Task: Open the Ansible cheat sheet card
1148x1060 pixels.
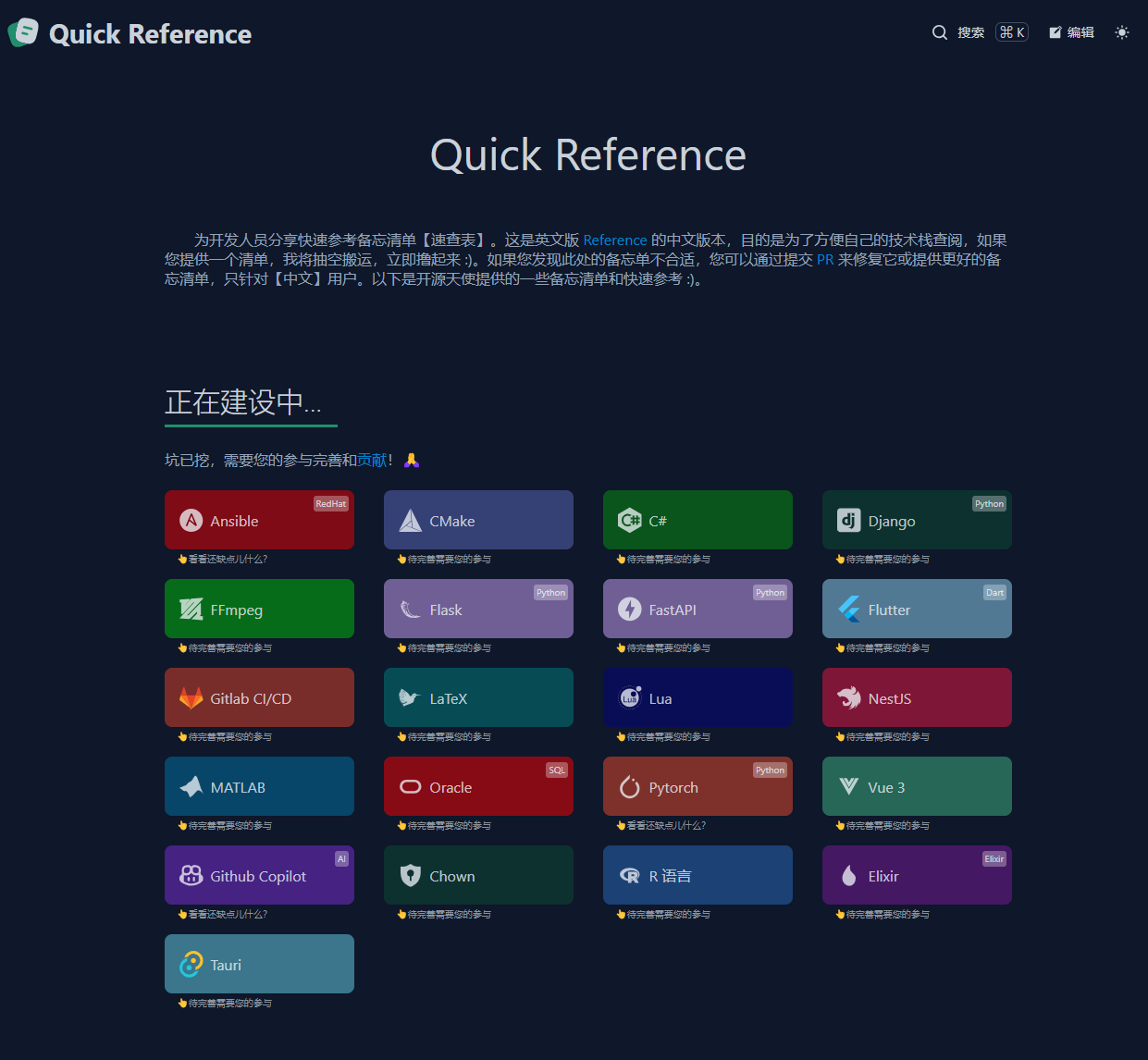Action: 259,520
